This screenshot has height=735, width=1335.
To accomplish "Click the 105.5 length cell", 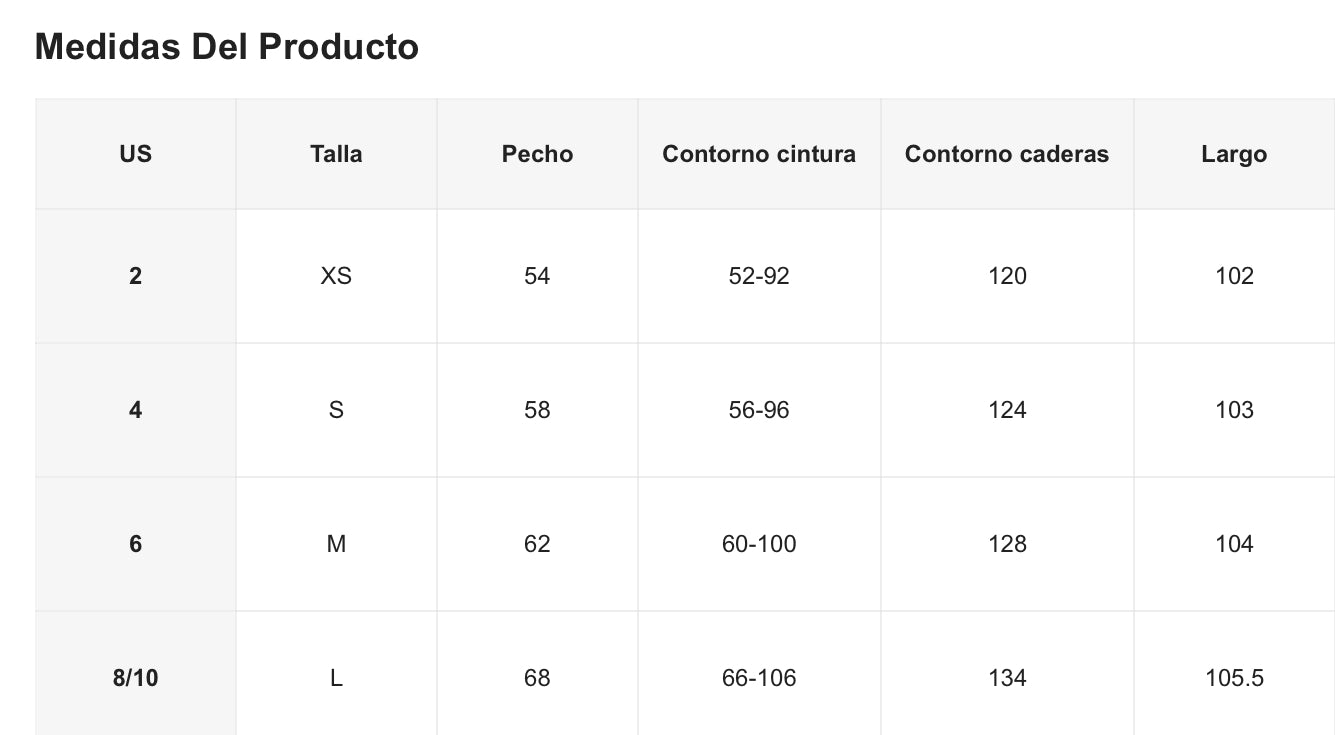I will click(x=1234, y=678).
